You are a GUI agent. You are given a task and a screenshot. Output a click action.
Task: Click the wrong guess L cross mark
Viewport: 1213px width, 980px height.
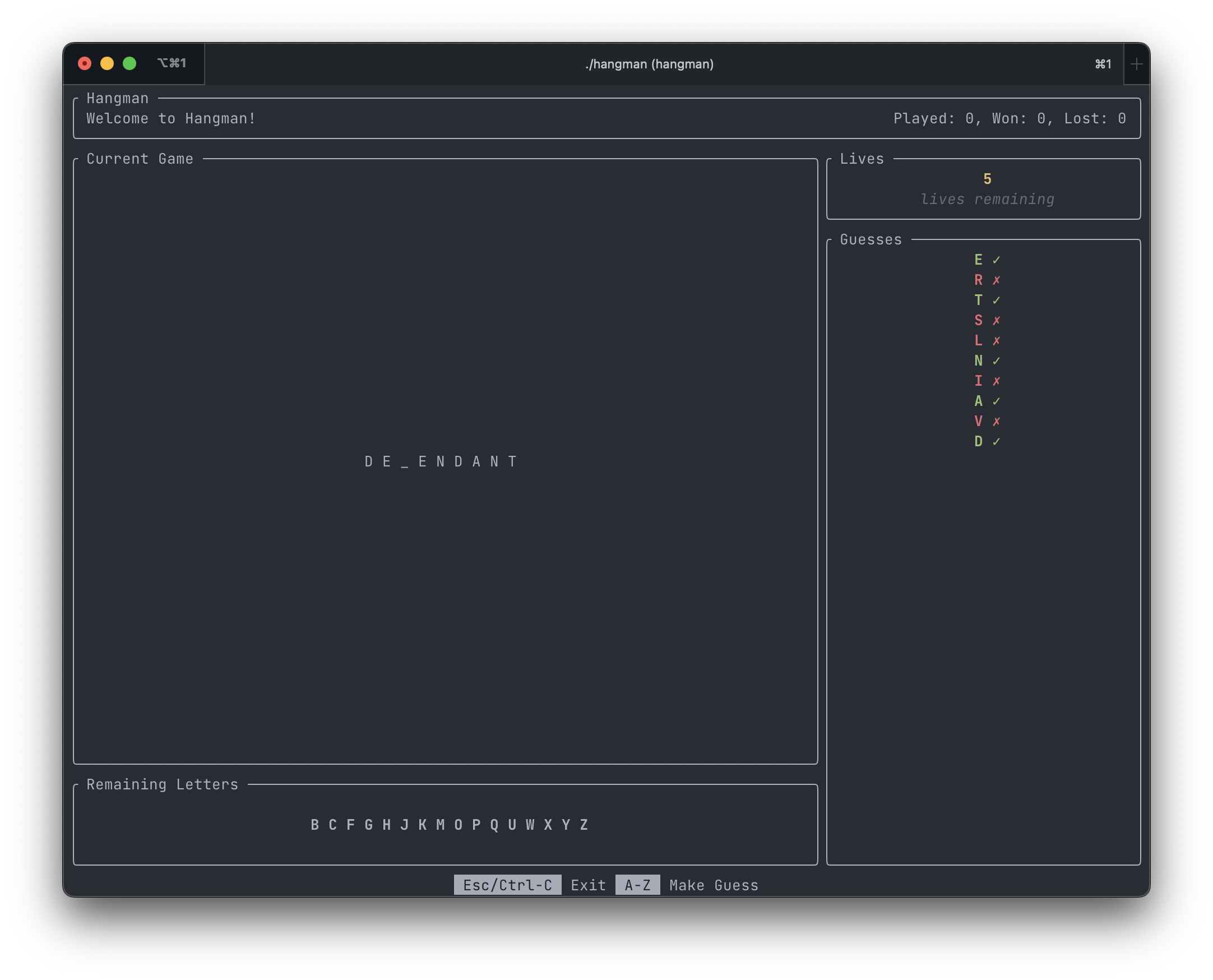tap(997, 340)
